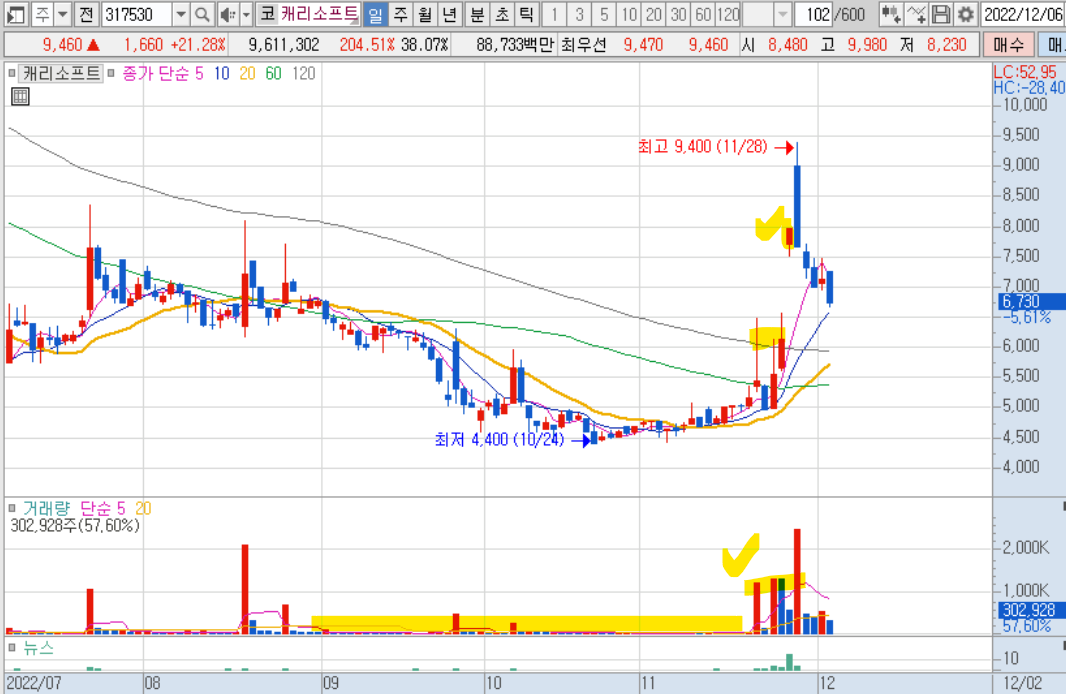Click the LC:52.95 indicator text
Viewport: 1066px width, 694px height.
coord(1025,72)
